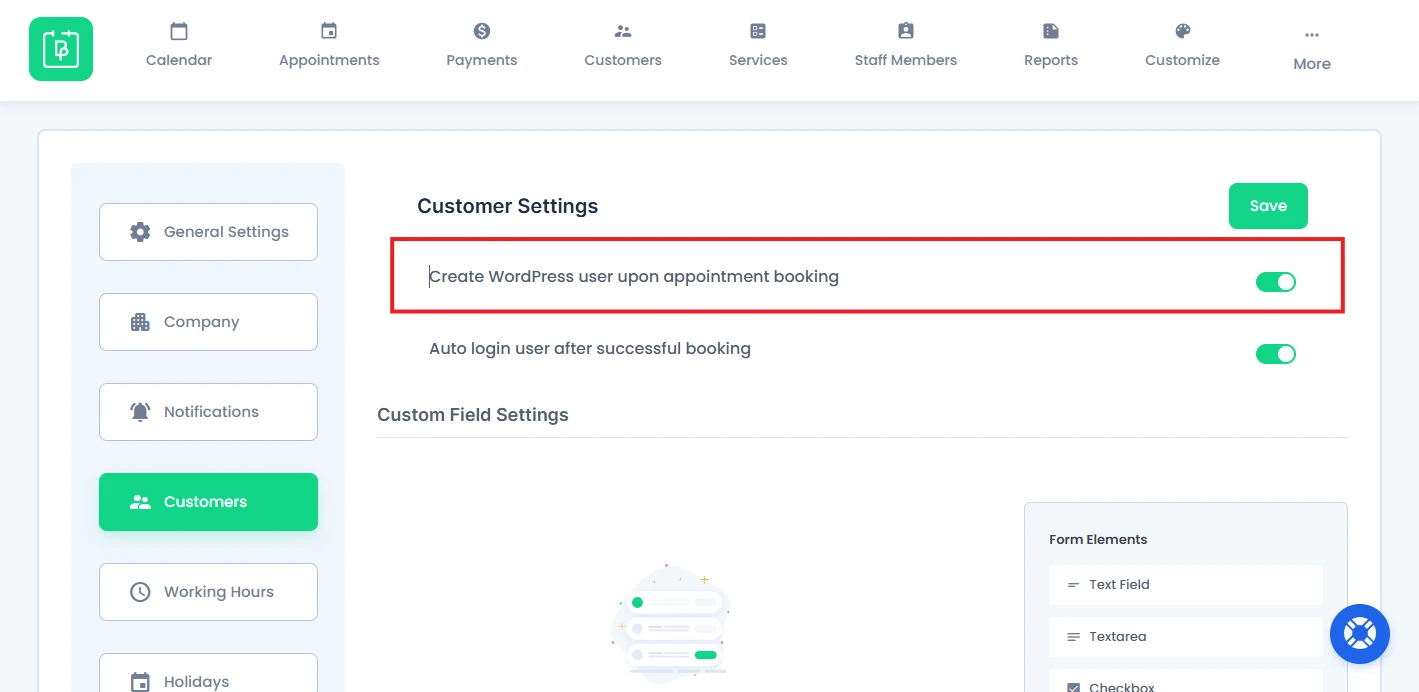Click the Customers icon in settings sidebar
This screenshot has height=692, width=1419.
click(140, 502)
